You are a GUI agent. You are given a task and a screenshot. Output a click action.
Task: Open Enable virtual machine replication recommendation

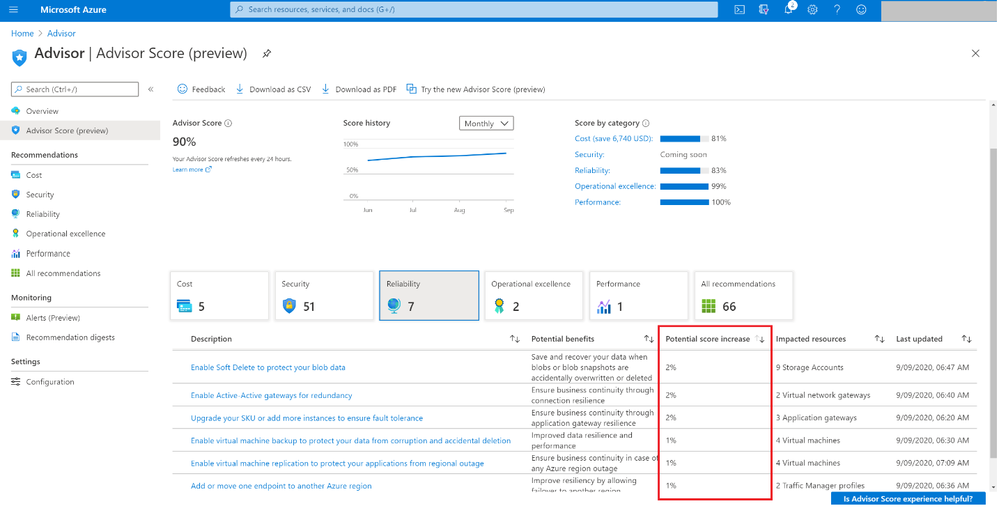click(x=337, y=464)
